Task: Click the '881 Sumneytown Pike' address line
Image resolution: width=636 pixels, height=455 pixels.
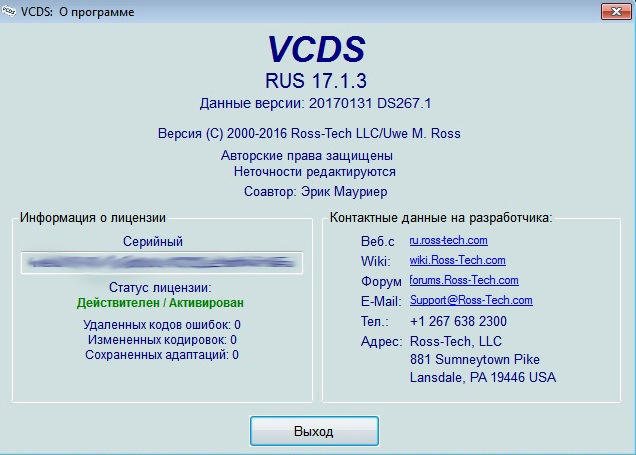Action: pos(475,359)
